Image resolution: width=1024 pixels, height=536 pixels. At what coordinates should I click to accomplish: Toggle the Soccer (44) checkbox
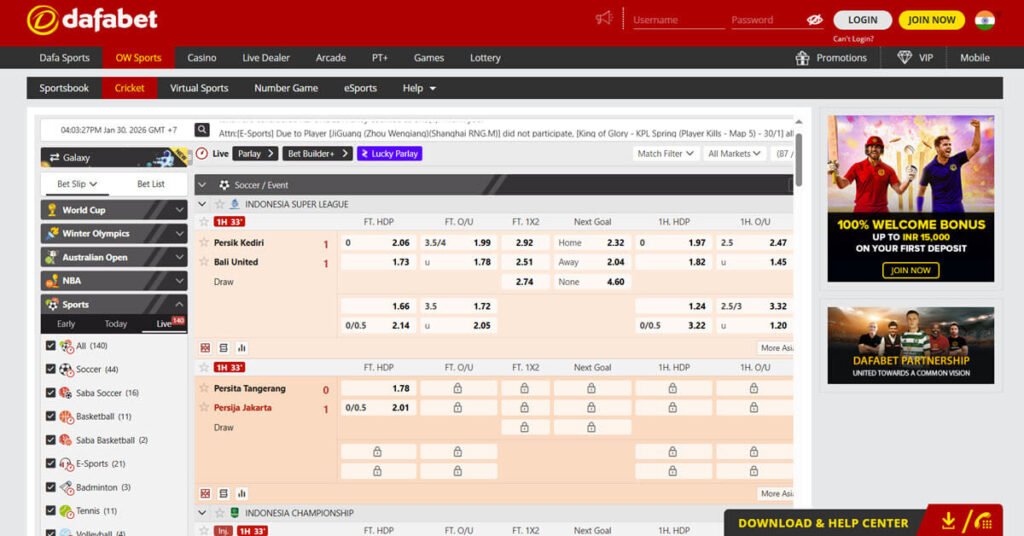(x=51, y=369)
